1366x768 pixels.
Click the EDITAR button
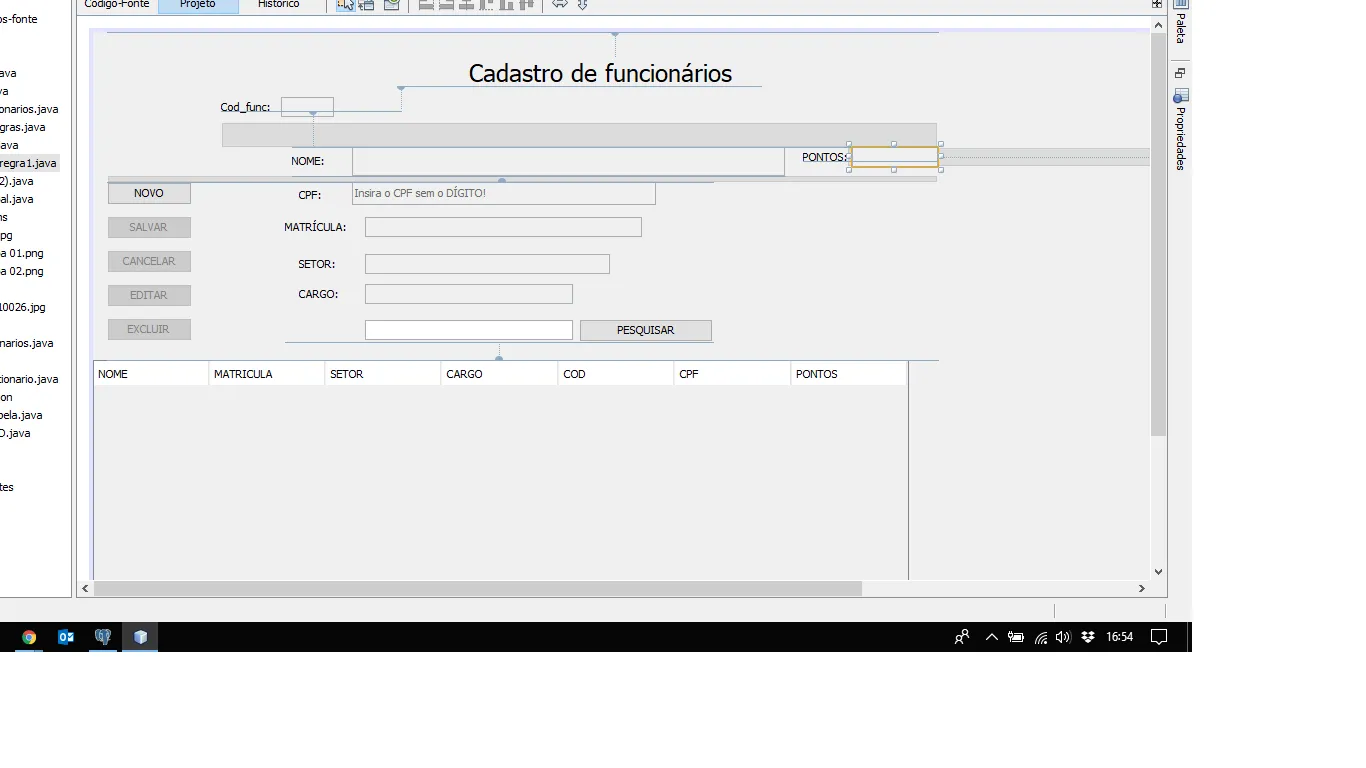[x=149, y=295]
